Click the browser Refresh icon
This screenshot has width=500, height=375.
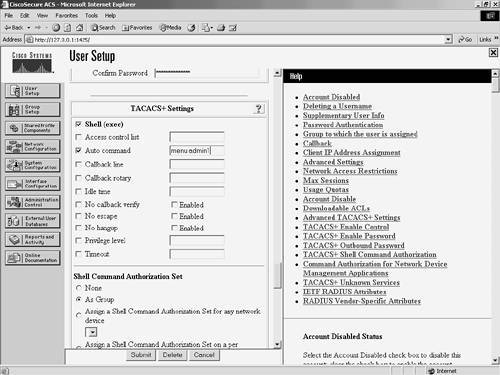[68, 28]
